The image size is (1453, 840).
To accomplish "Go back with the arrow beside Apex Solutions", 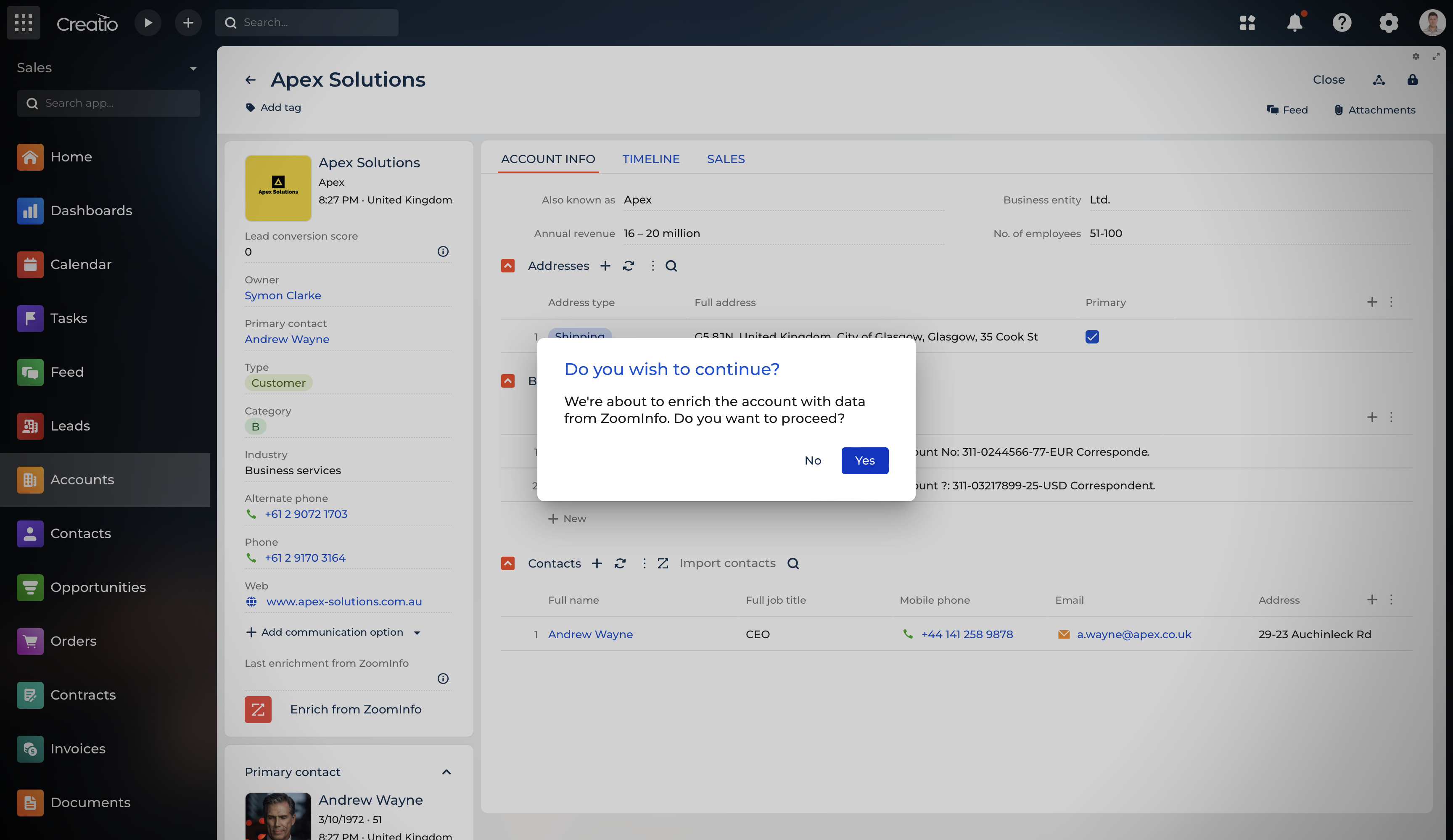I will click(x=250, y=79).
